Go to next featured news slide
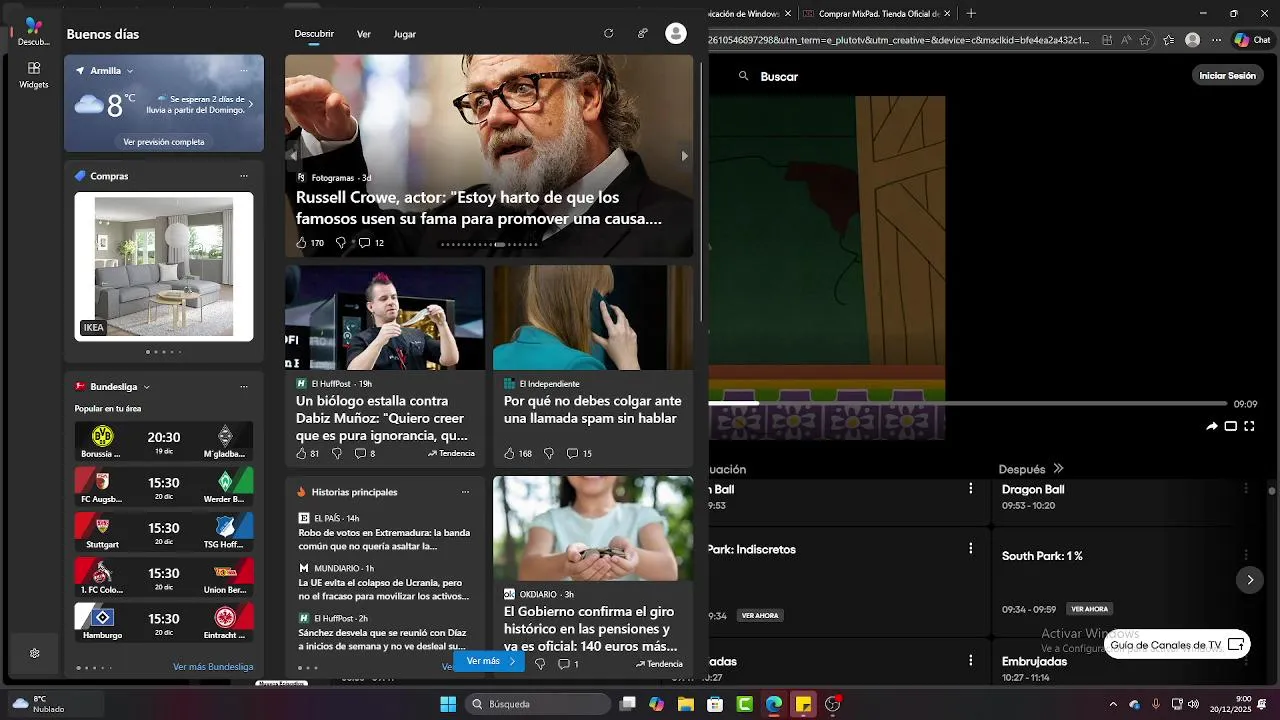The image size is (1280, 720). pyautogui.click(x=685, y=156)
